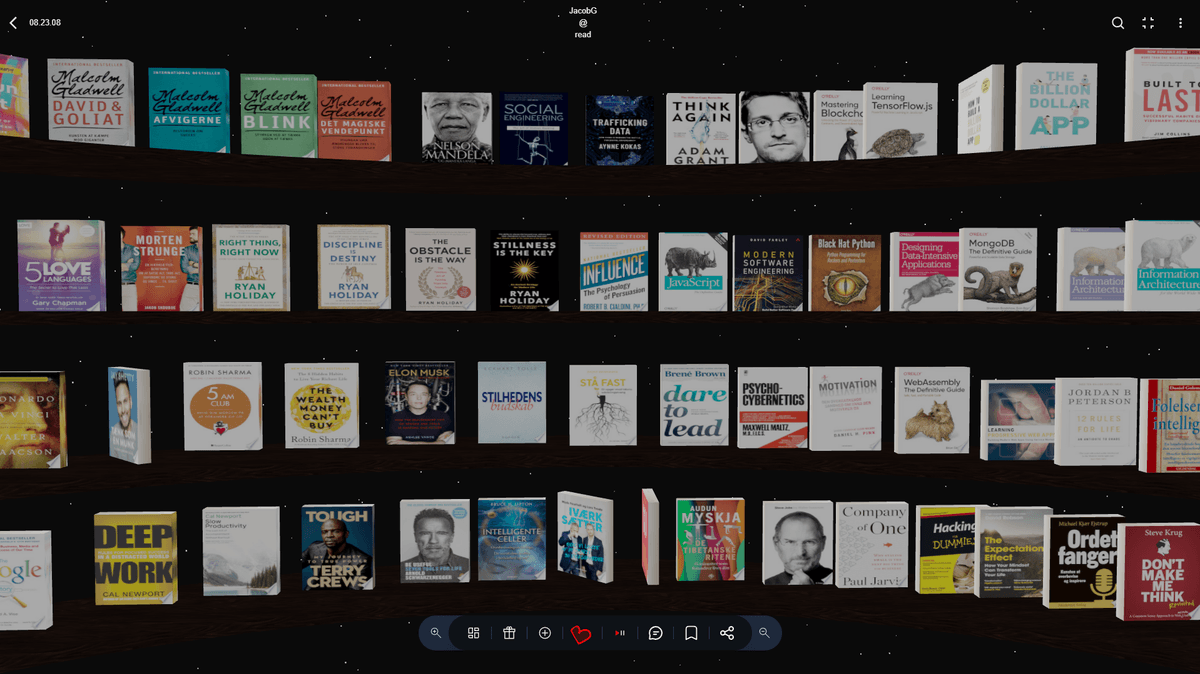Open comments with the speech bubble icon
1200x674 pixels.
pos(656,633)
